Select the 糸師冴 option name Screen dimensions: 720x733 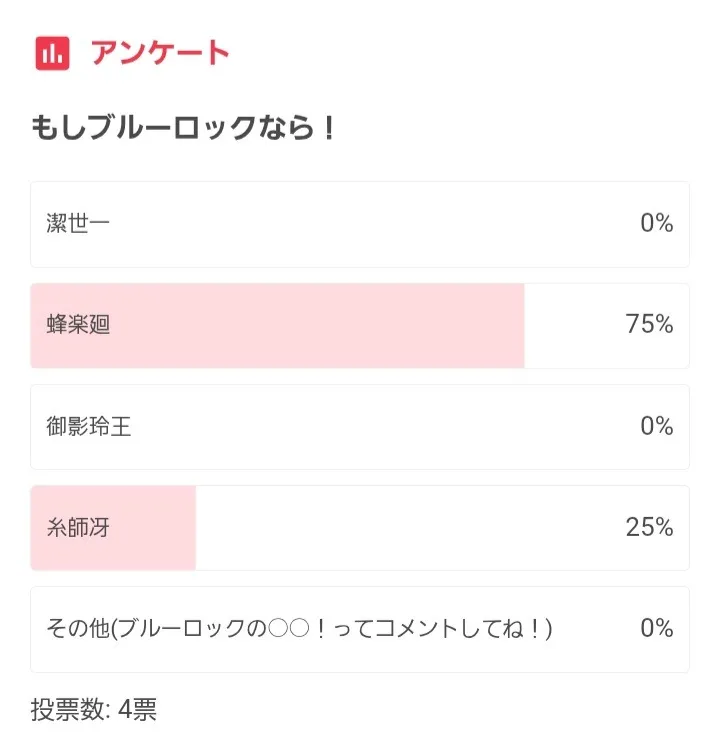pos(78,528)
